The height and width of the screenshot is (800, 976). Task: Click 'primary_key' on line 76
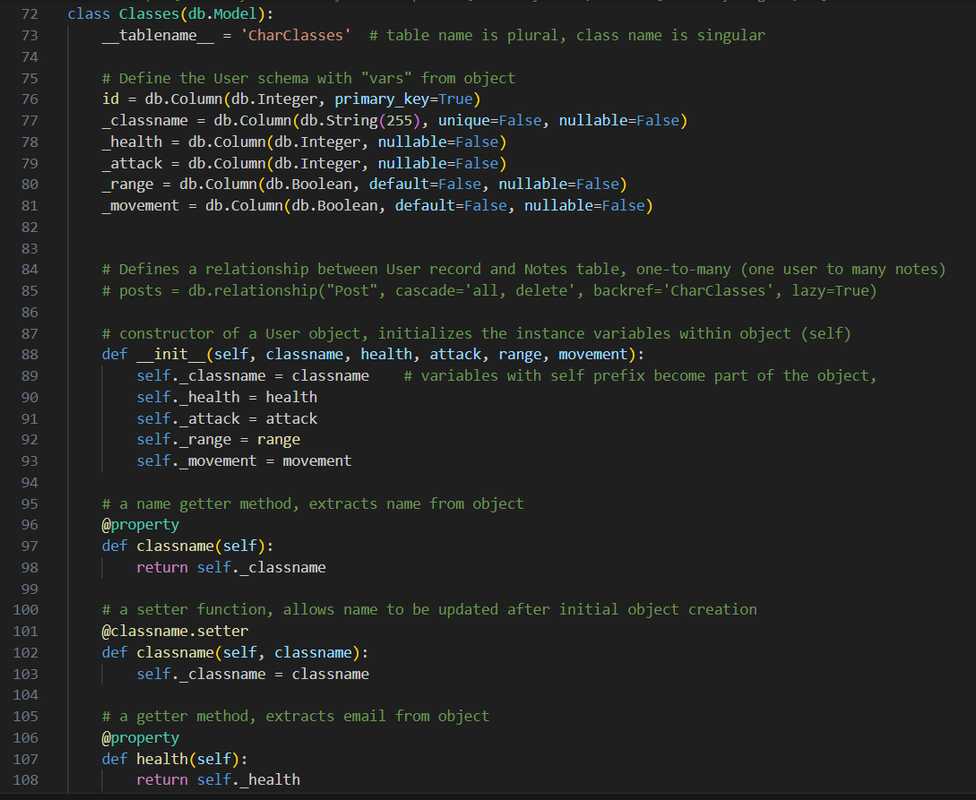click(x=382, y=100)
